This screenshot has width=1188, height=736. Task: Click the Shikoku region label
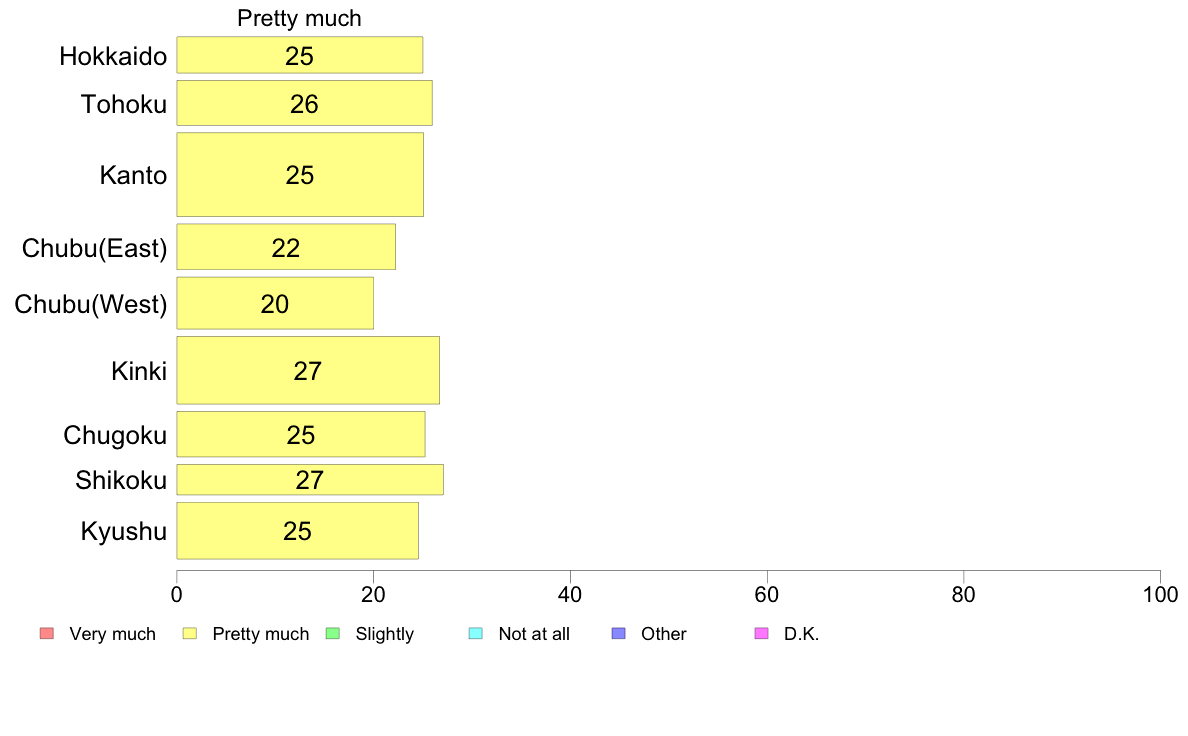[x=120, y=481]
